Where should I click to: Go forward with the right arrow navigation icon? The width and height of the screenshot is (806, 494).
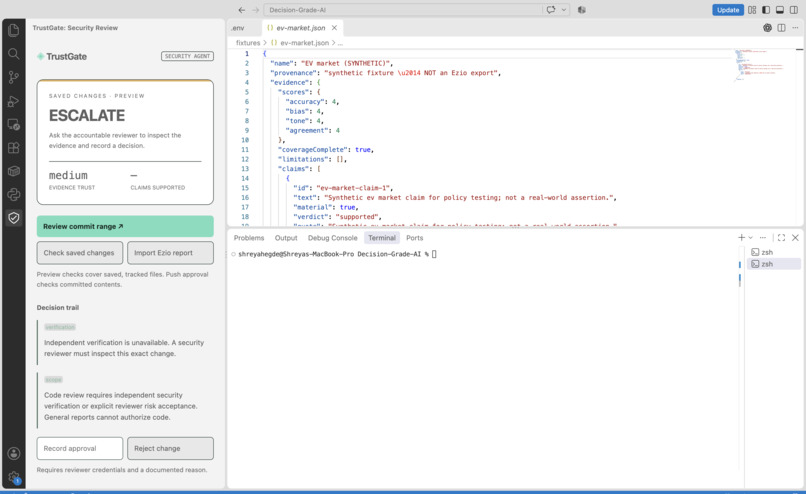(x=255, y=10)
